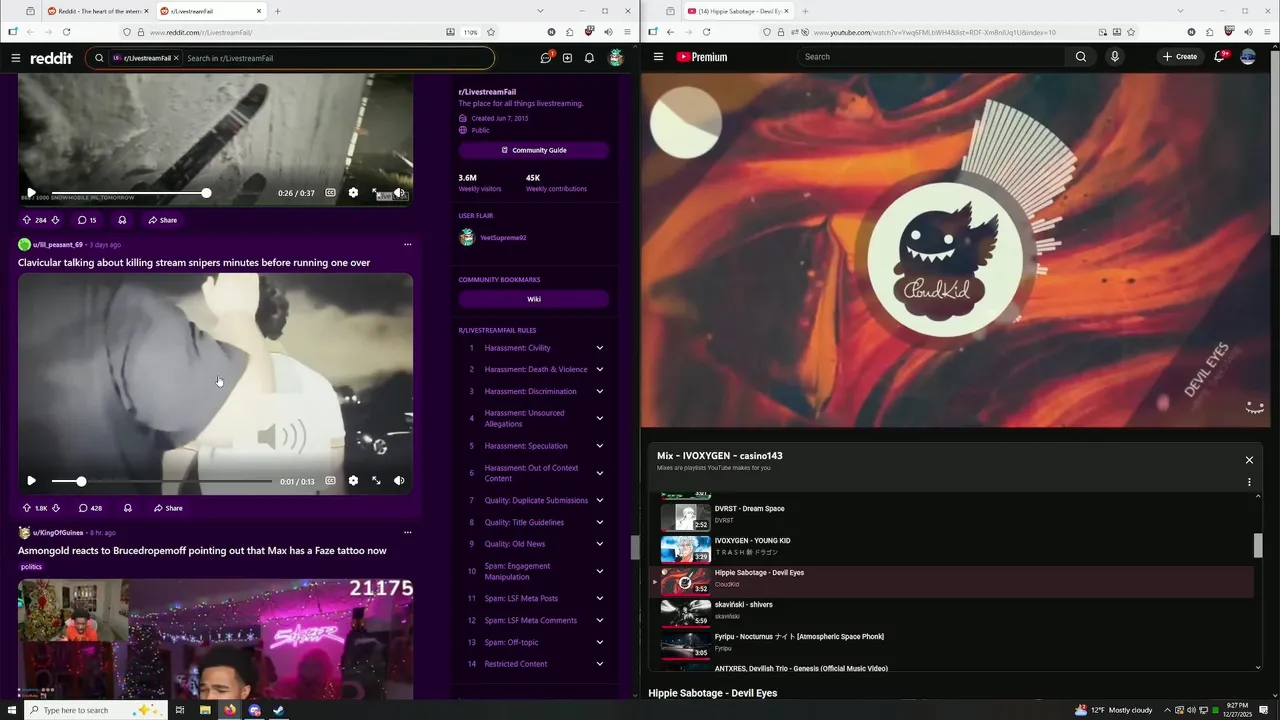Screen dimensions: 1280x720
Task: Expand rule 14 Restricted Content
Action: point(534,664)
